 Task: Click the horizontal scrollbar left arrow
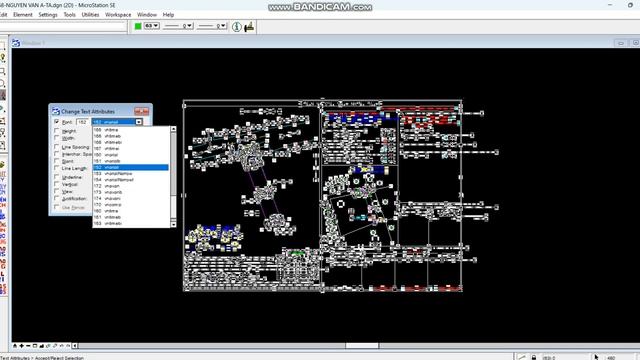75,346
